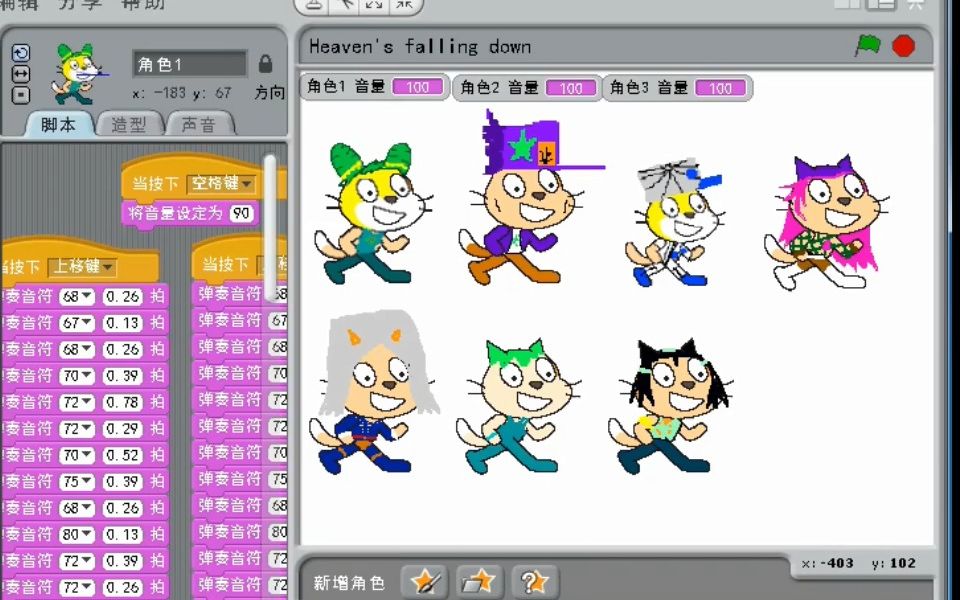Click the 角色2 音量 stage monitor
960x600 pixels.
coord(527,87)
